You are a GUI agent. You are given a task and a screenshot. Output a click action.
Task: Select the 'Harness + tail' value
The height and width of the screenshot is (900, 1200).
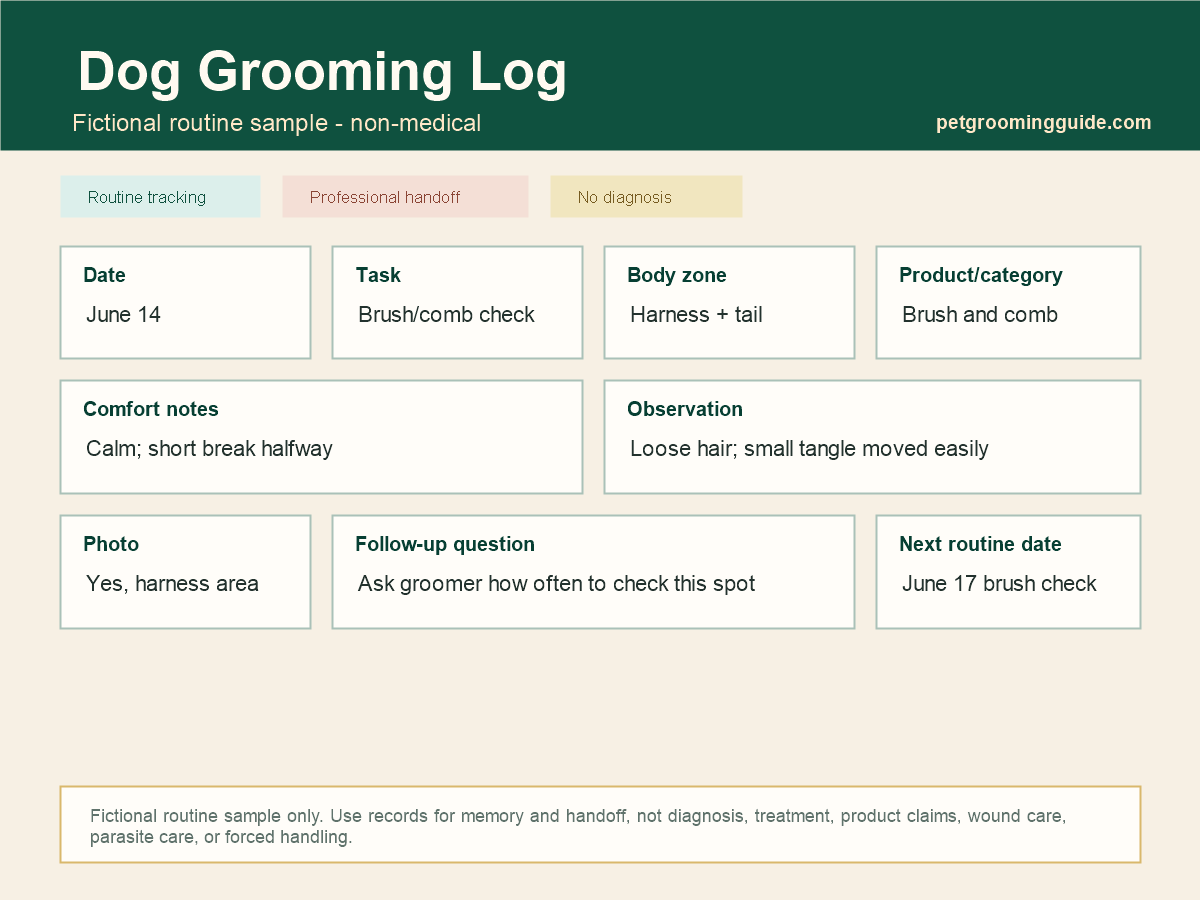[x=697, y=315]
